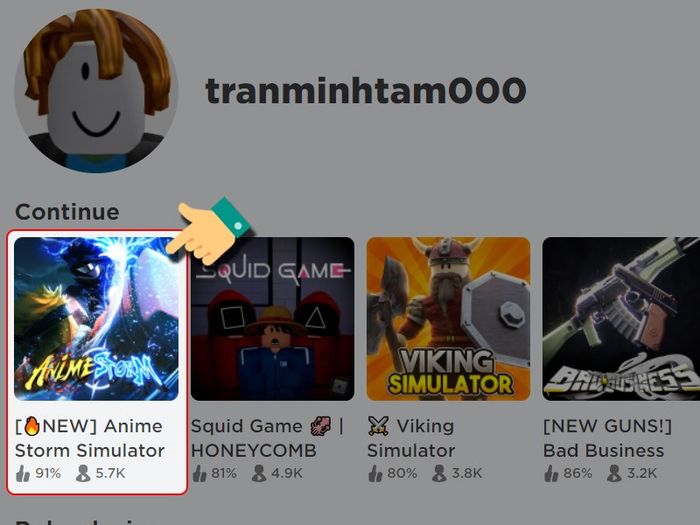The width and height of the screenshot is (700, 525).
Task: Open the Squid Game thumbnail image
Action: (272, 319)
